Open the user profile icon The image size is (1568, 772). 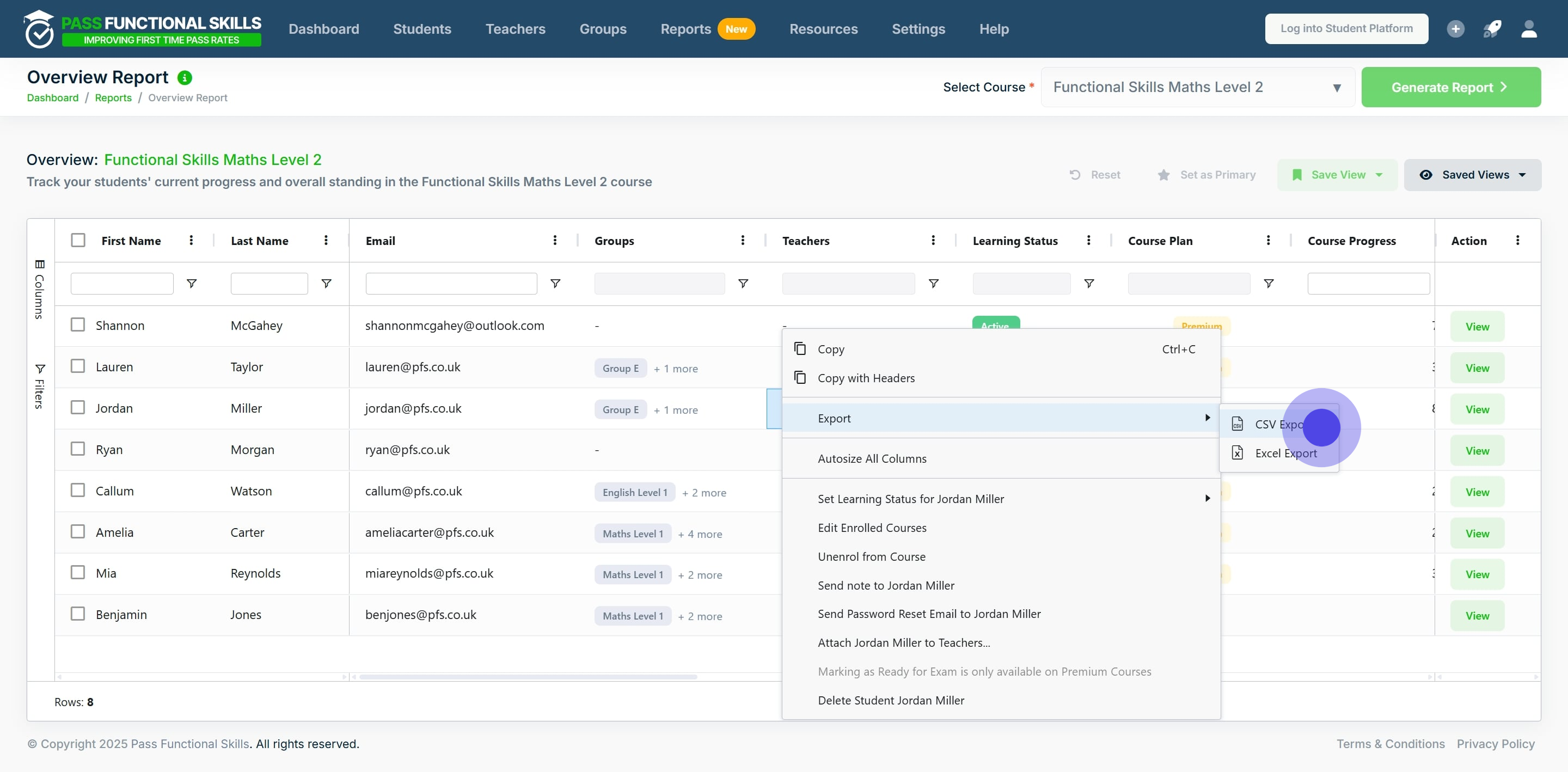[1528, 29]
